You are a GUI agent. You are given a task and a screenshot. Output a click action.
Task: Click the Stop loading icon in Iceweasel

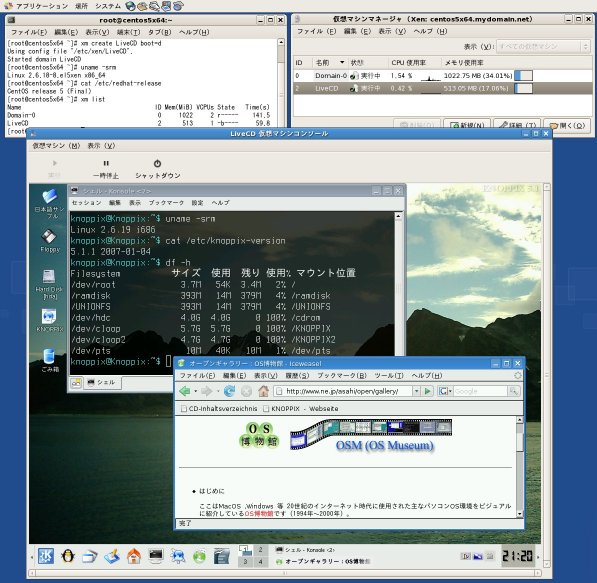click(246, 391)
